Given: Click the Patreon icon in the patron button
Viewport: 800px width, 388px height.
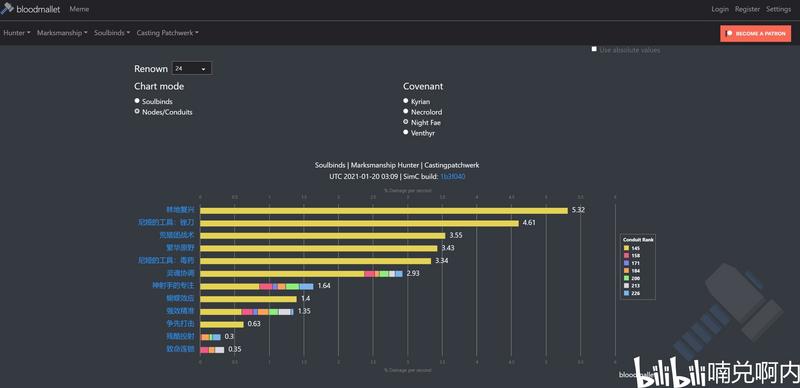Looking at the screenshot, I should [x=730, y=33].
